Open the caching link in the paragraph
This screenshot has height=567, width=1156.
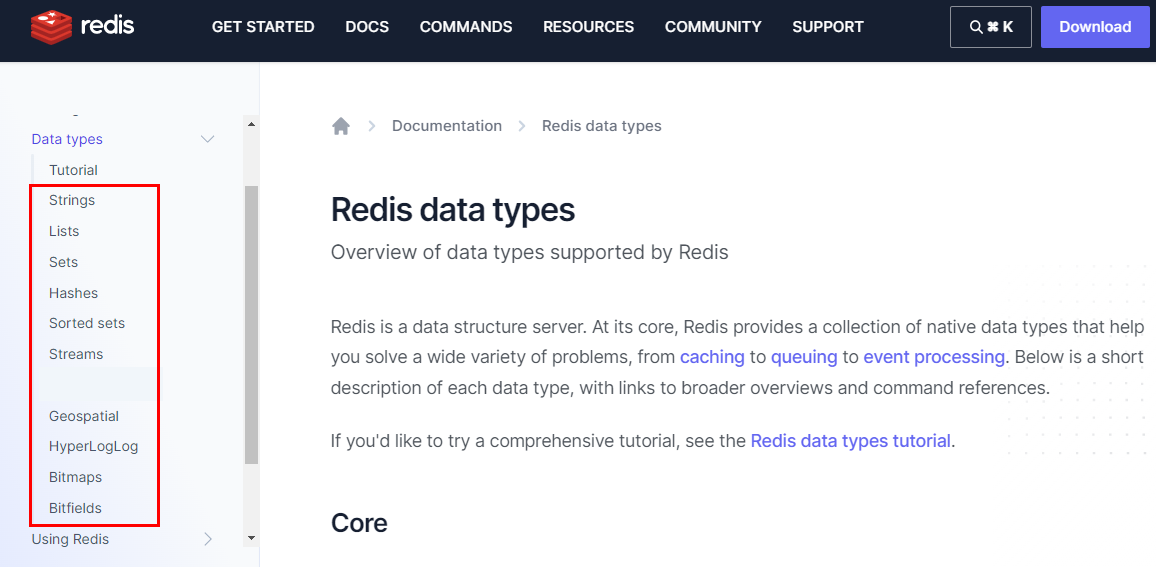click(x=712, y=357)
